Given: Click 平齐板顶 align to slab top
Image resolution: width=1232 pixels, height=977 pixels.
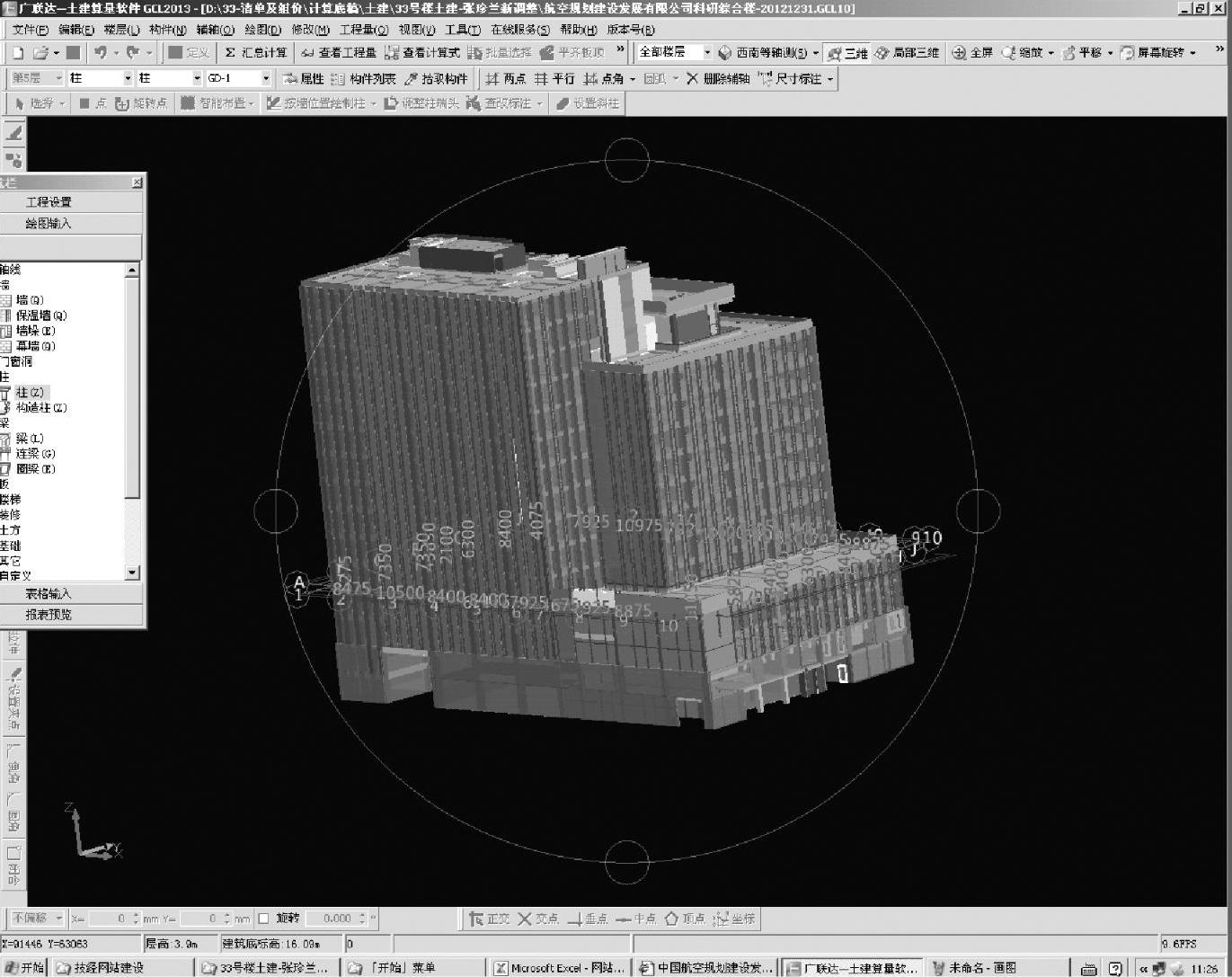Looking at the screenshot, I should click(x=572, y=53).
